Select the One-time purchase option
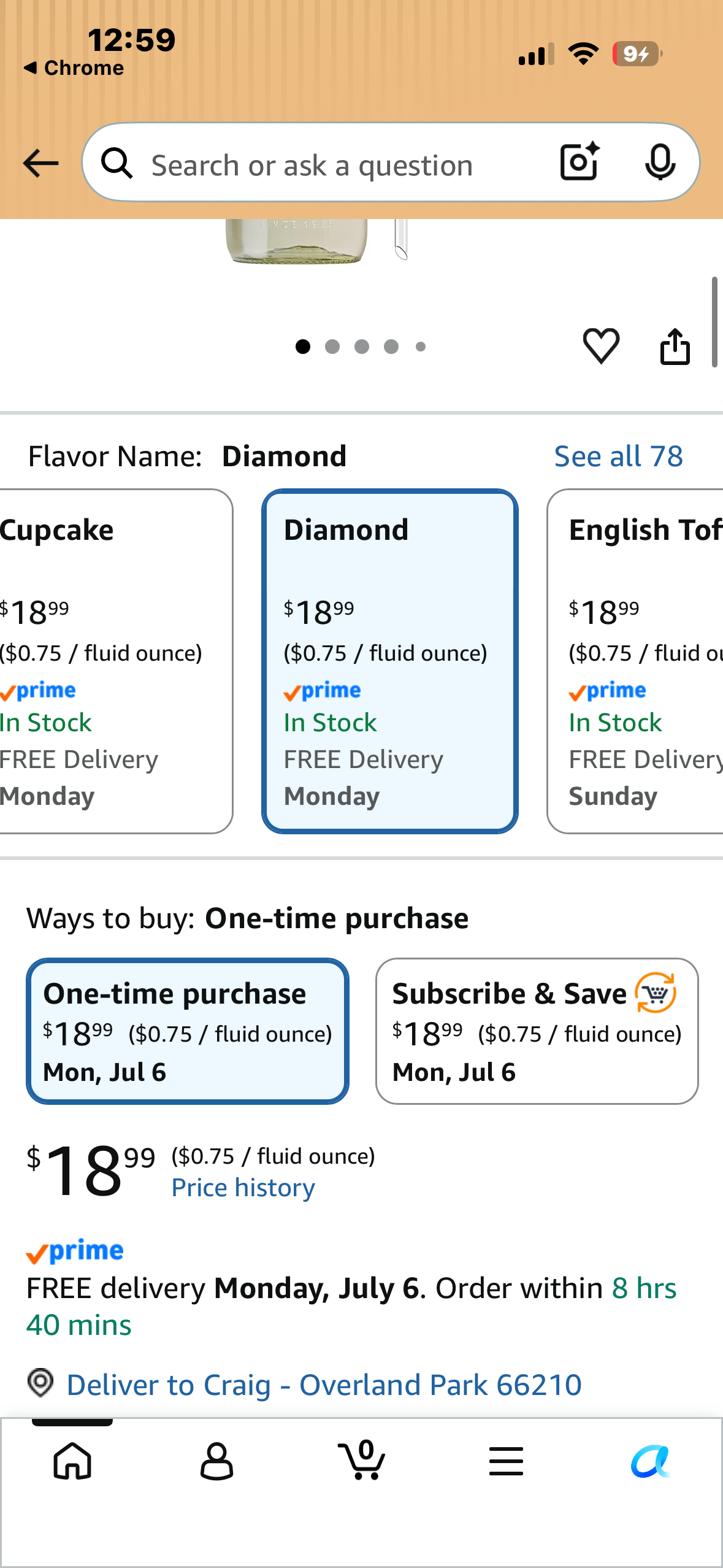 tap(188, 1031)
